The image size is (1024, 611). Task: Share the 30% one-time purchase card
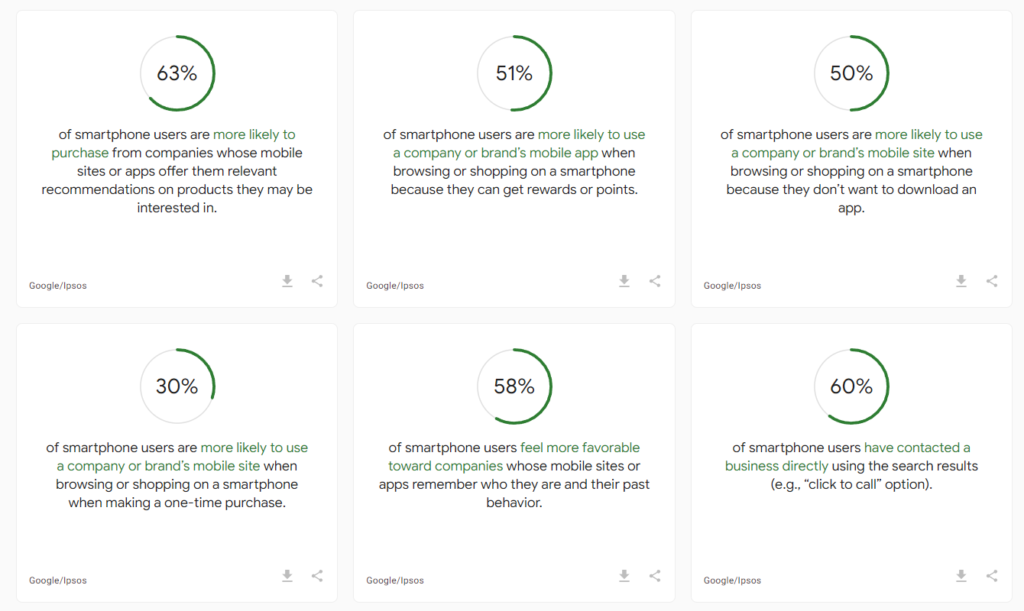tap(317, 576)
